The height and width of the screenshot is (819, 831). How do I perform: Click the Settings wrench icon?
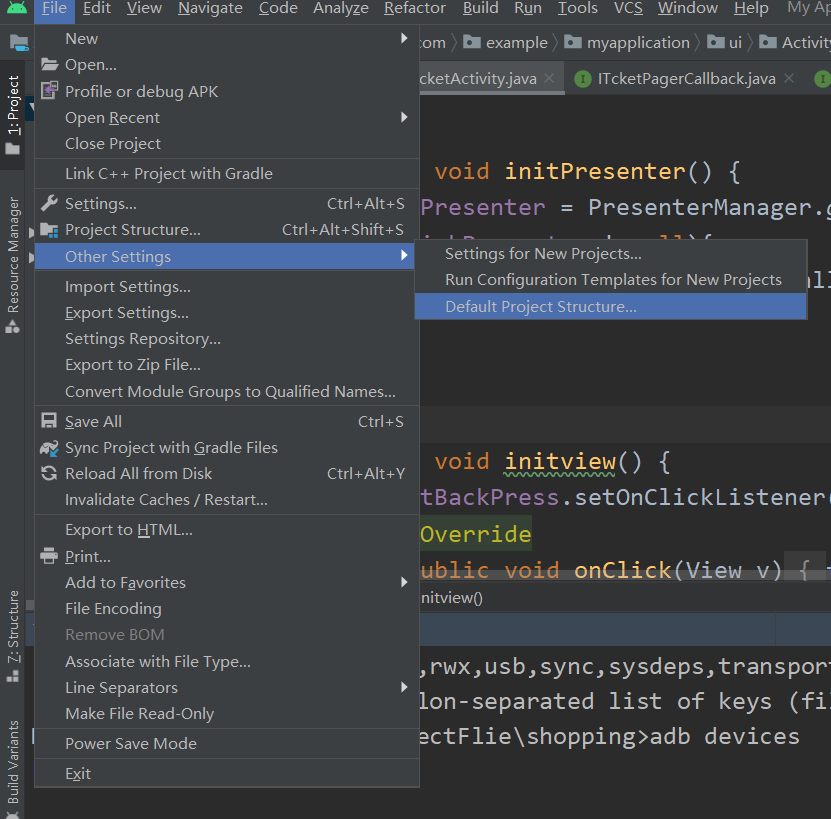(49, 204)
